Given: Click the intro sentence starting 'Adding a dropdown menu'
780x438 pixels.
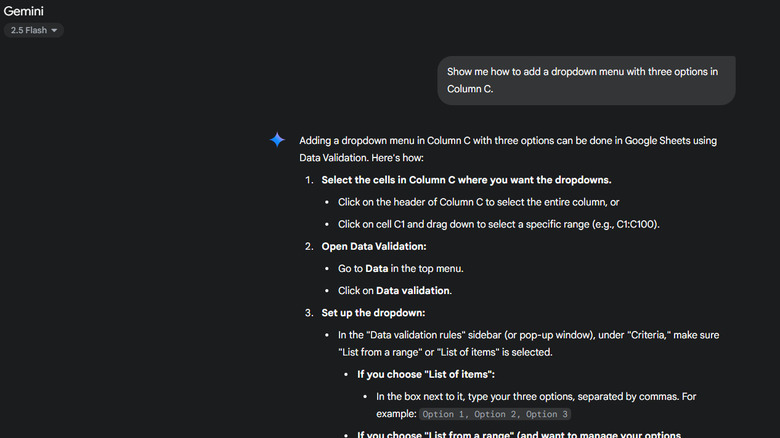Looking at the screenshot, I should click(508, 141).
